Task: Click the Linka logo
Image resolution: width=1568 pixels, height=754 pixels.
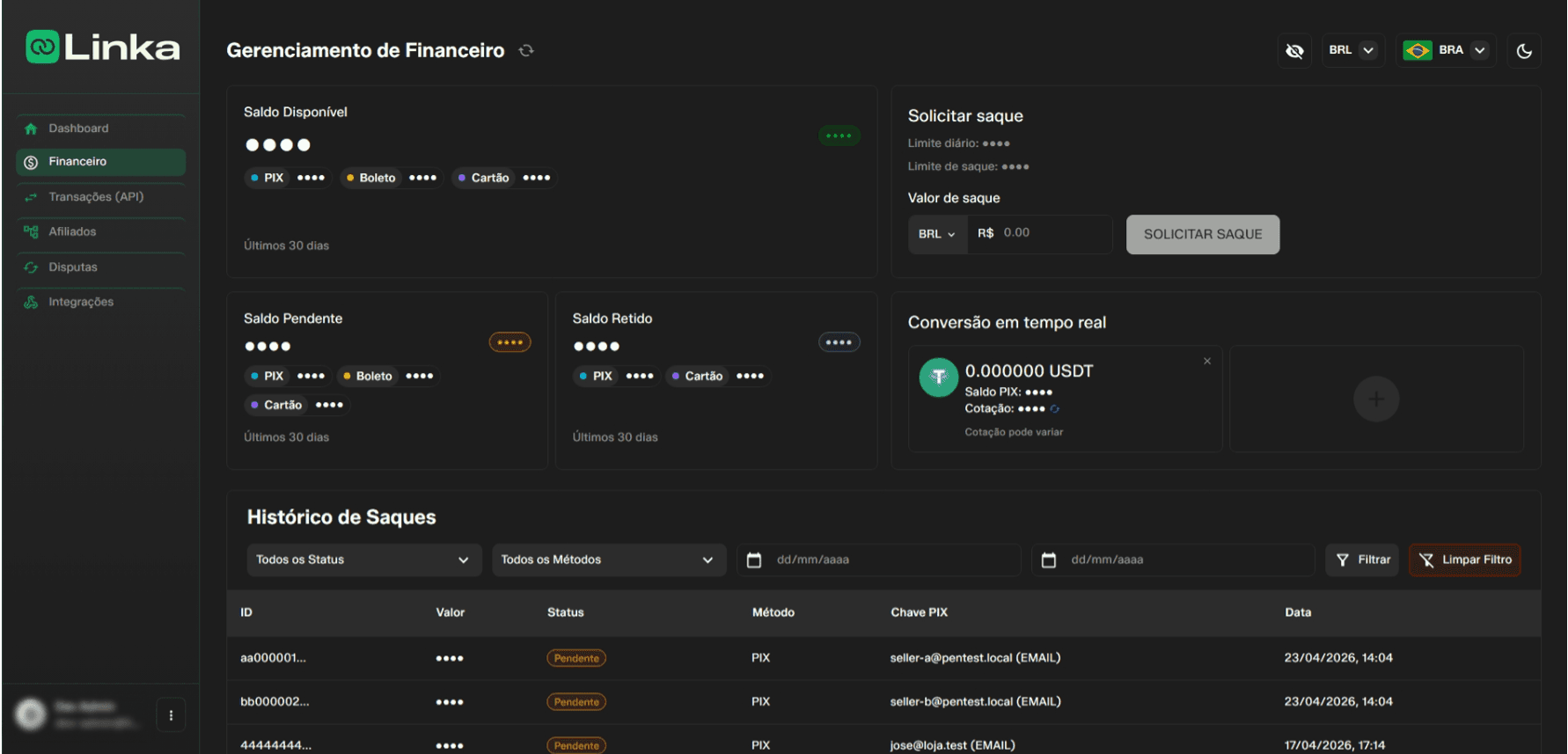Action: coord(103,47)
